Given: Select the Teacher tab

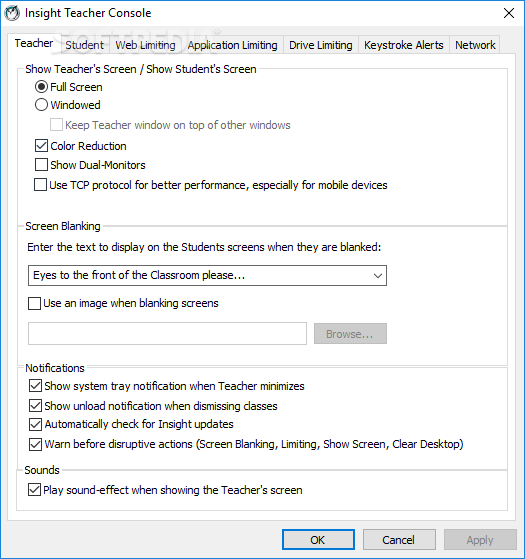Looking at the screenshot, I should coord(34,43).
